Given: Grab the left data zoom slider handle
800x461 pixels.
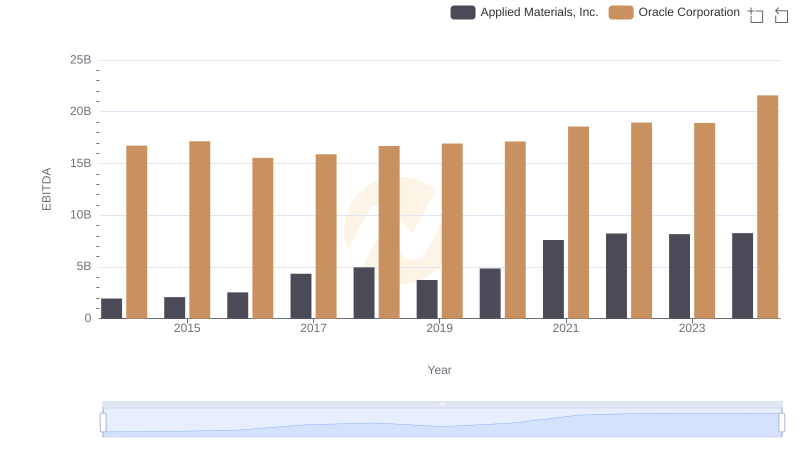Looking at the screenshot, I should pyautogui.click(x=103, y=423).
